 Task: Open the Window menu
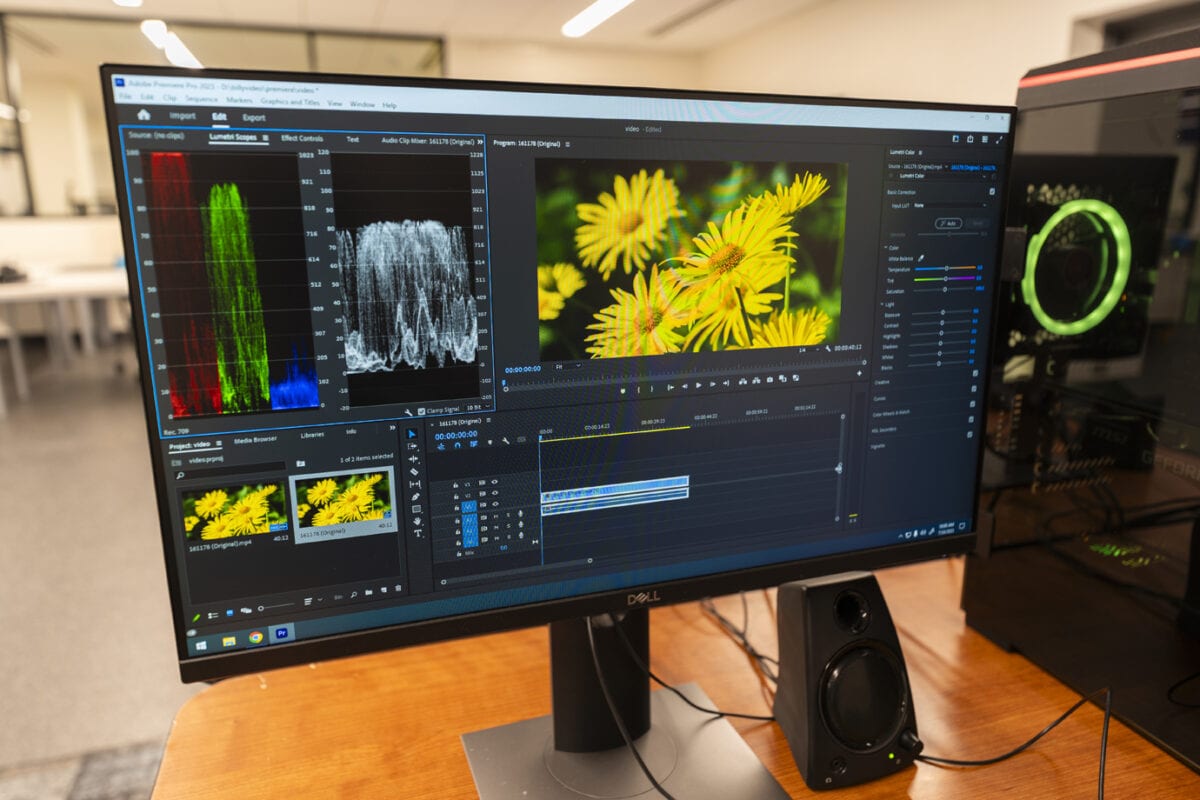[362, 104]
